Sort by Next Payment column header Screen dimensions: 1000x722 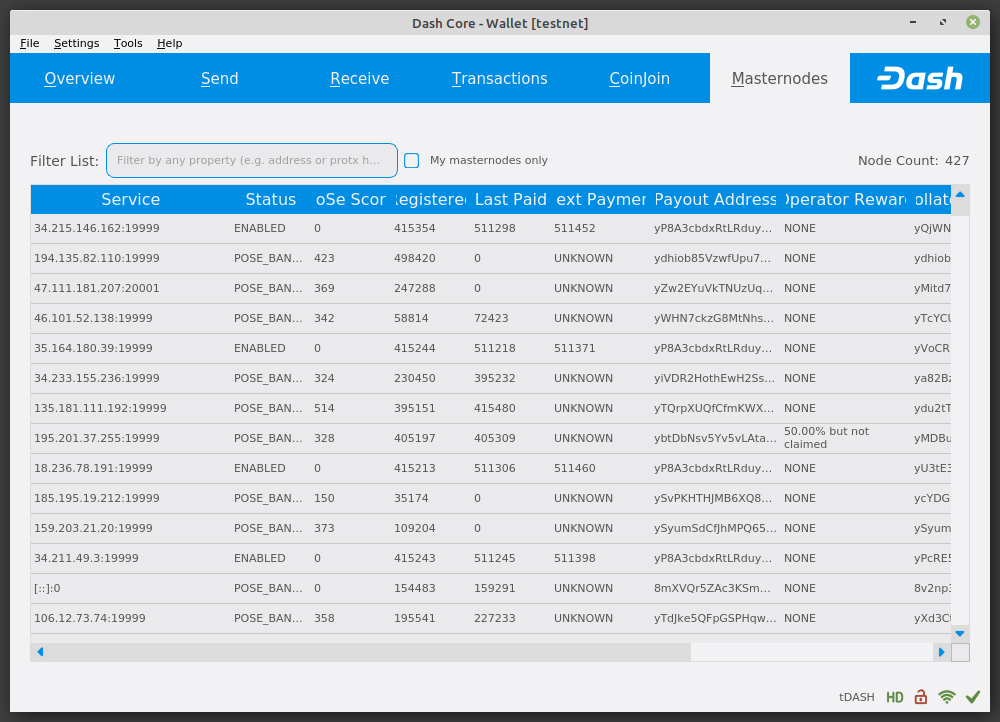click(x=601, y=200)
